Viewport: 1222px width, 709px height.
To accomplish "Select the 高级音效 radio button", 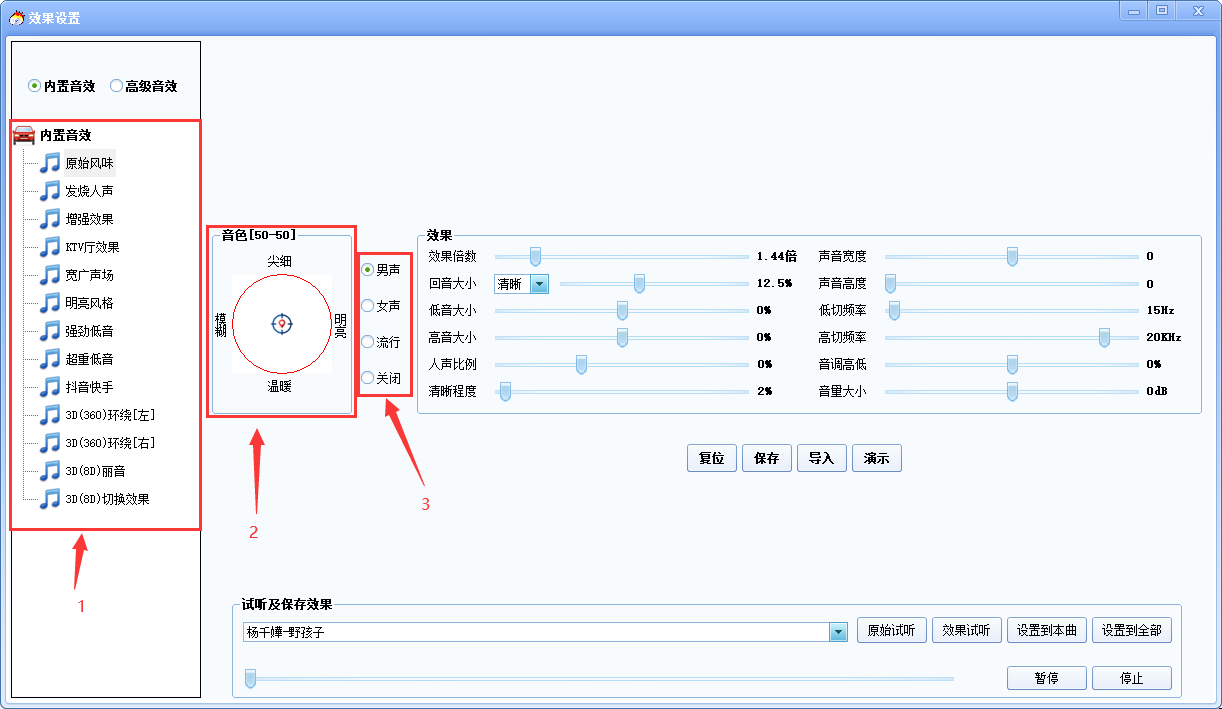I will click(x=116, y=86).
